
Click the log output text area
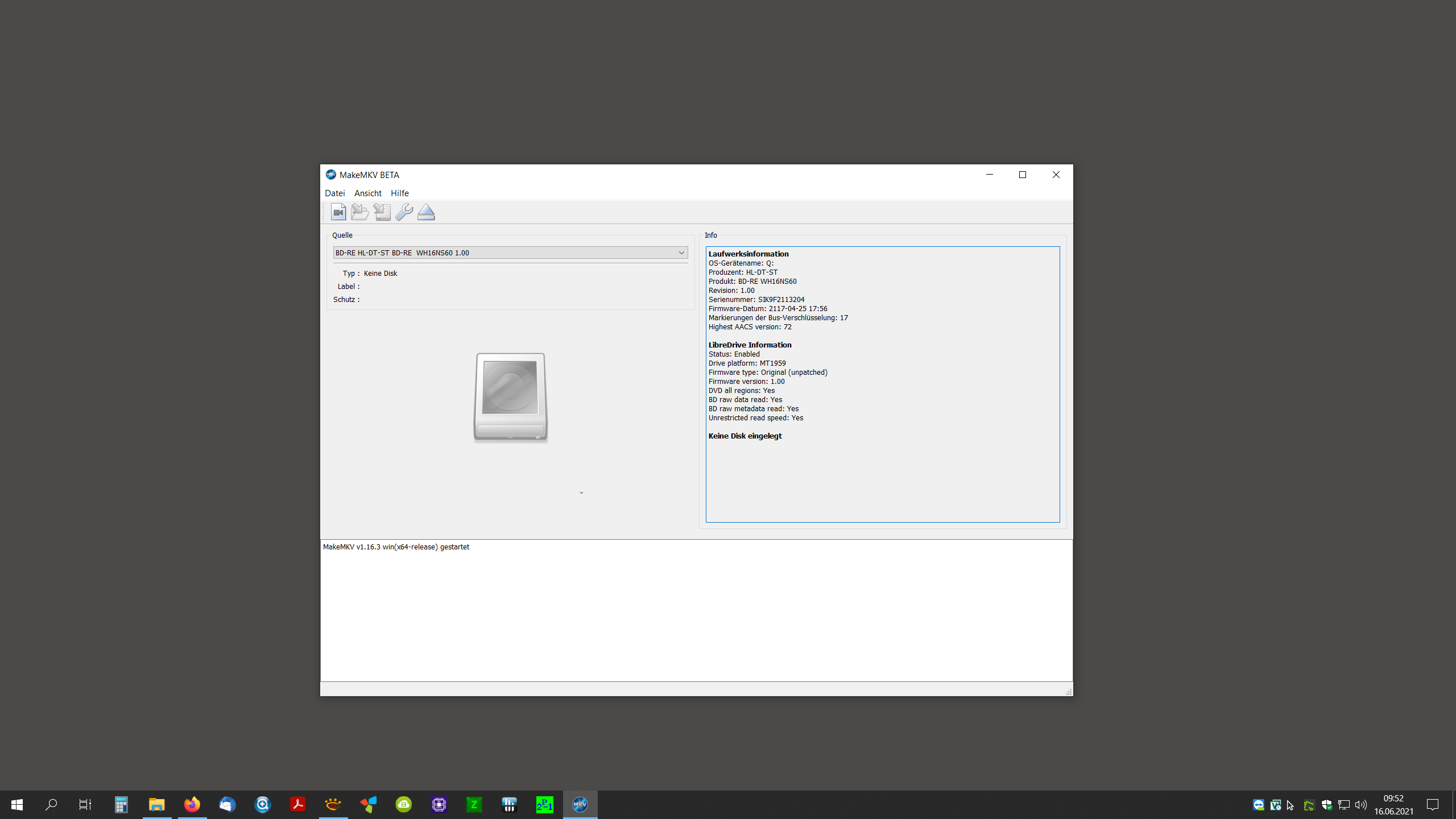point(696,610)
